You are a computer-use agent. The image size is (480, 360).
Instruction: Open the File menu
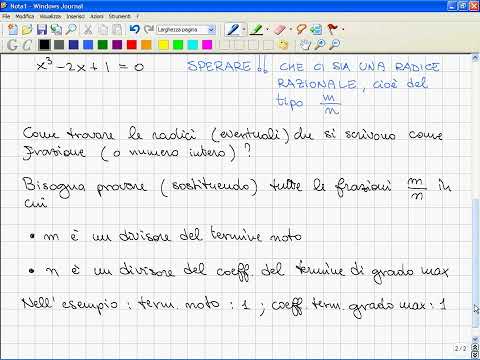pyautogui.click(x=6, y=16)
